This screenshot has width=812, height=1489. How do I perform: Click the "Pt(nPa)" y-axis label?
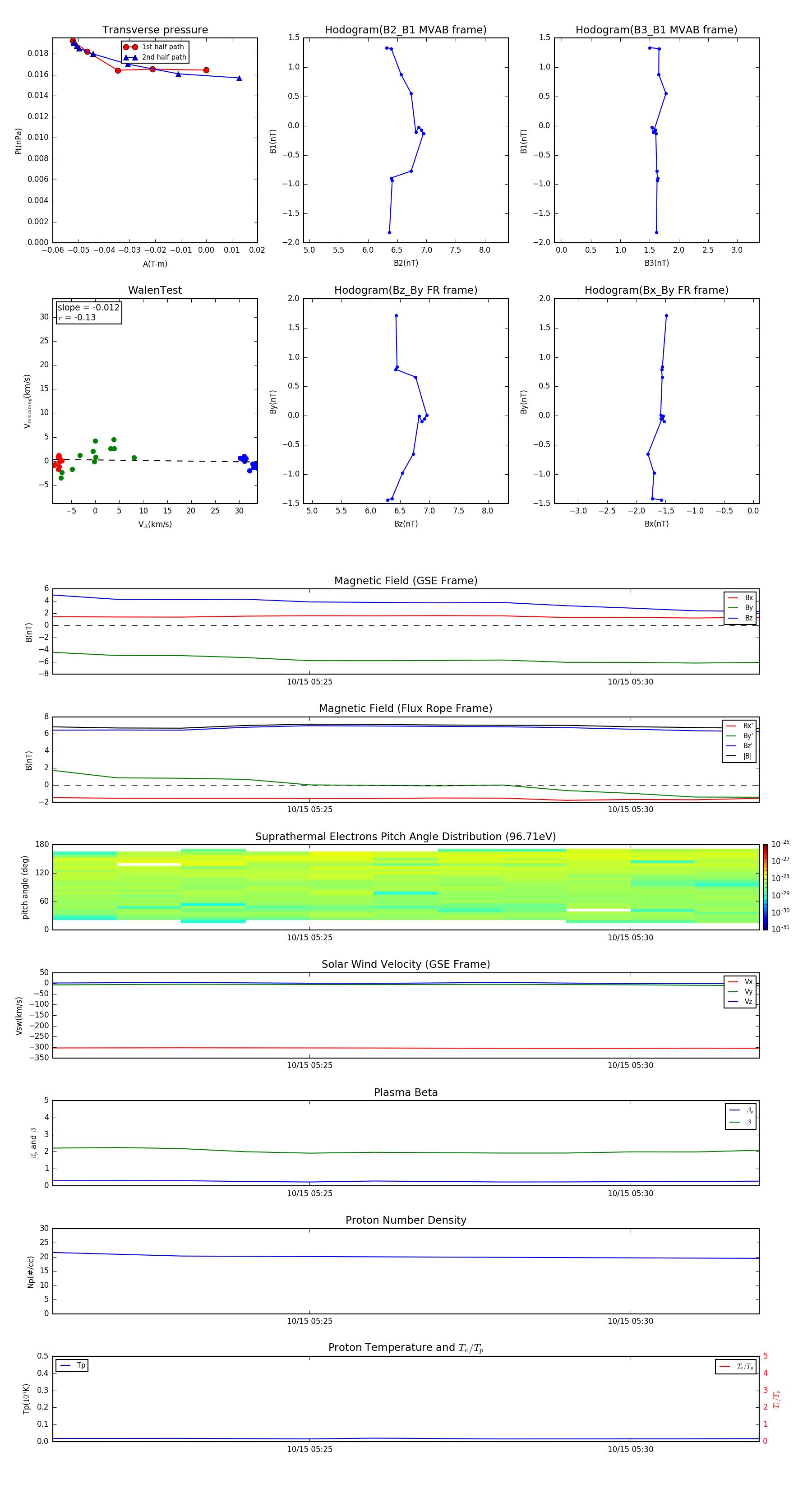tap(18, 141)
